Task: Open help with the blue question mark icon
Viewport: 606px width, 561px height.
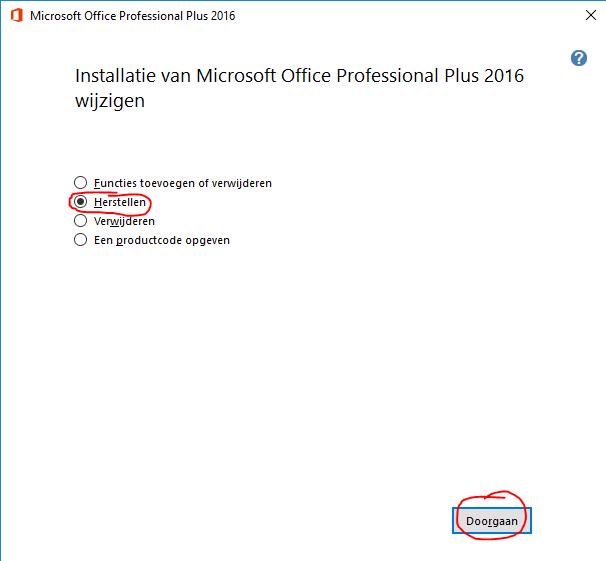Action: point(579,58)
